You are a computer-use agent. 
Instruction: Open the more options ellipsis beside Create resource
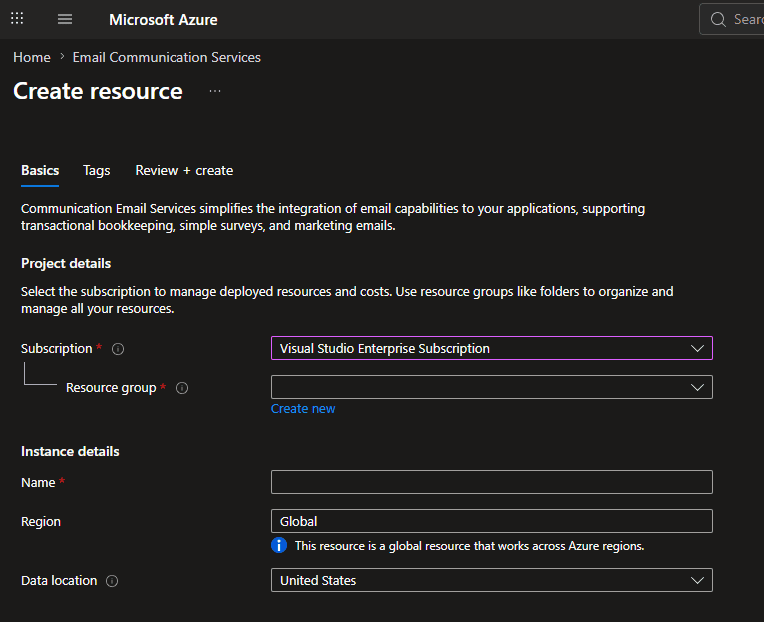215,91
